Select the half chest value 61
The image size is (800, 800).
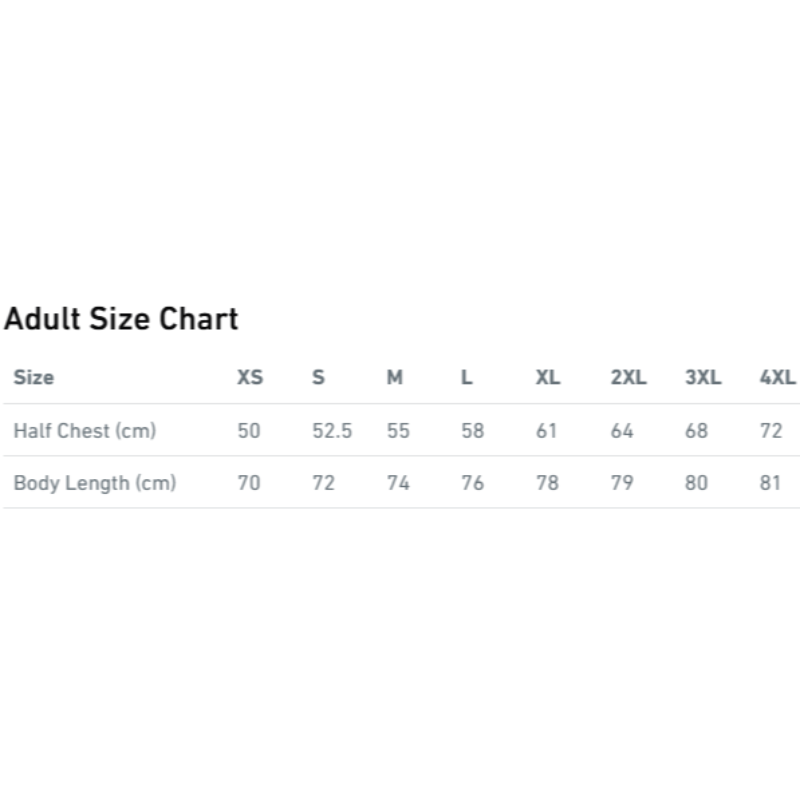coord(547,431)
